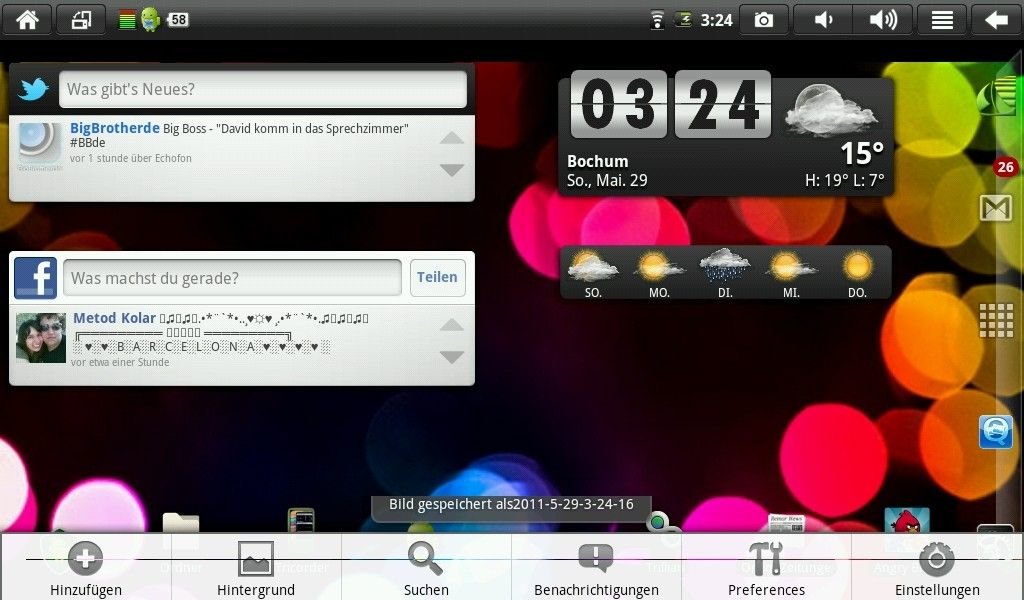Tap 'vor 1 stunde über Echofon' timestamp

131,158
